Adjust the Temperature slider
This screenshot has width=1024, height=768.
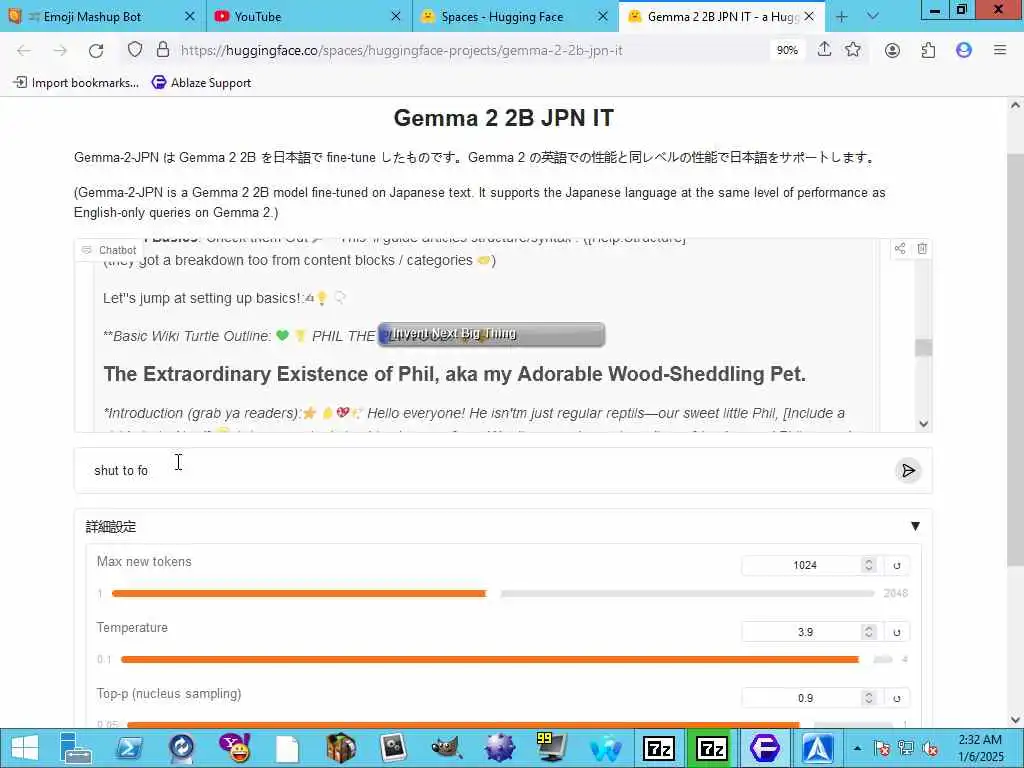(506, 660)
